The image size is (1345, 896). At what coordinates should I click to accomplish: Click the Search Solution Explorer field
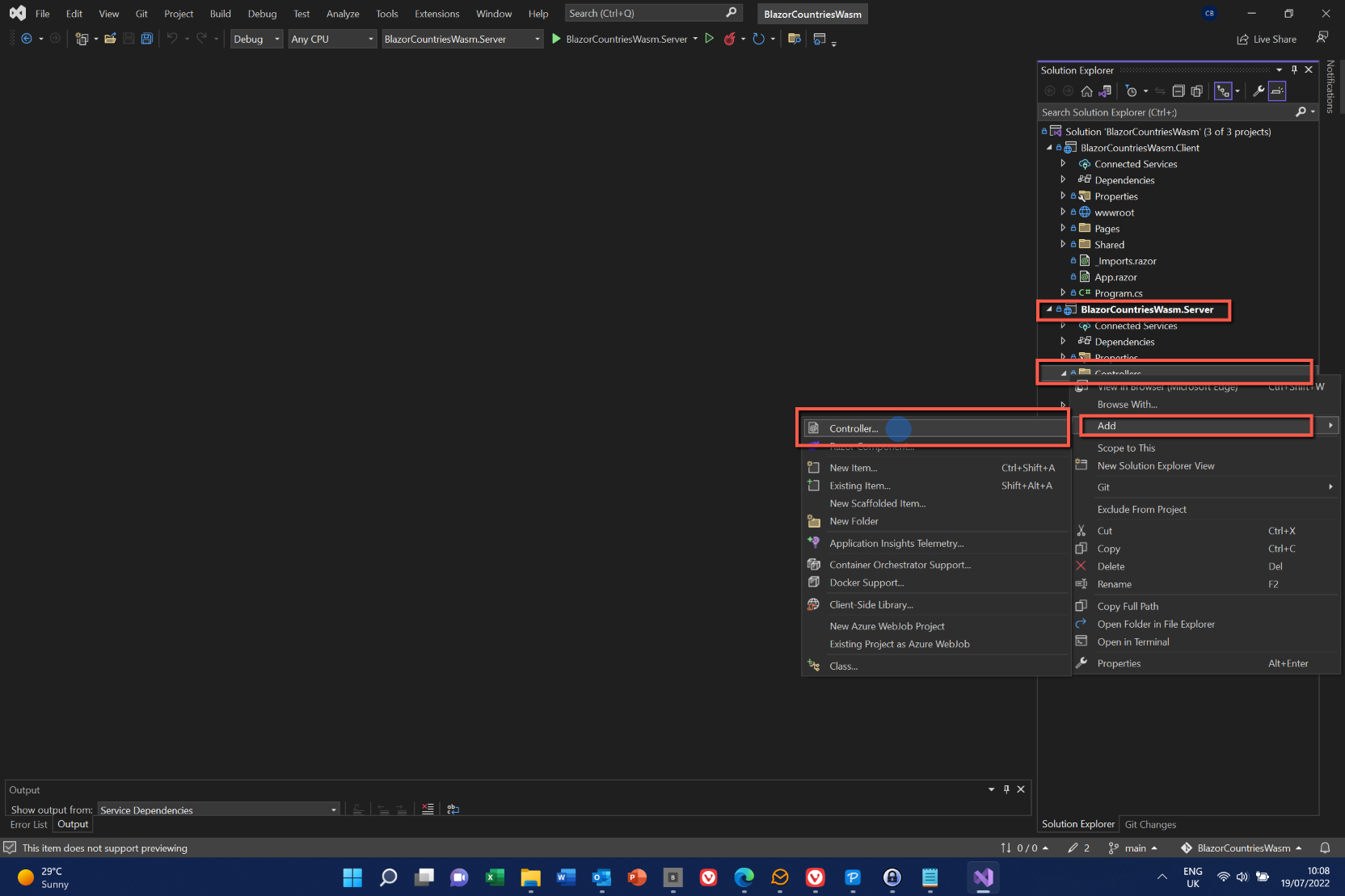click(1164, 112)
